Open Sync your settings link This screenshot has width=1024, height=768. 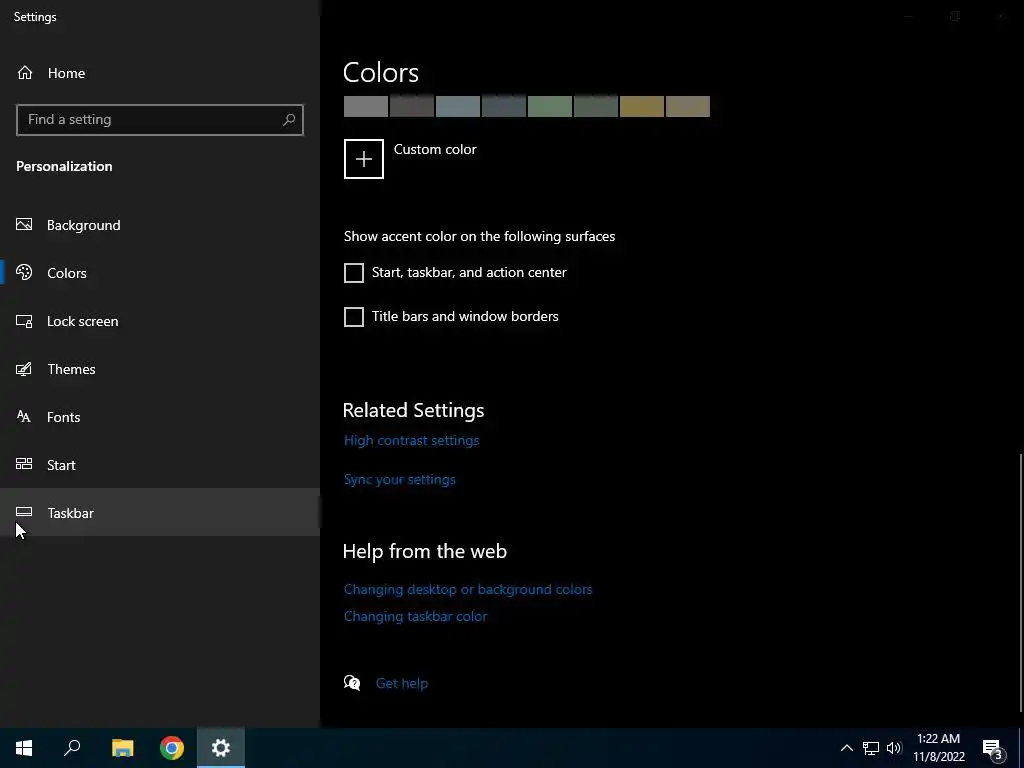pyautogui.click(x=400, y=479)
